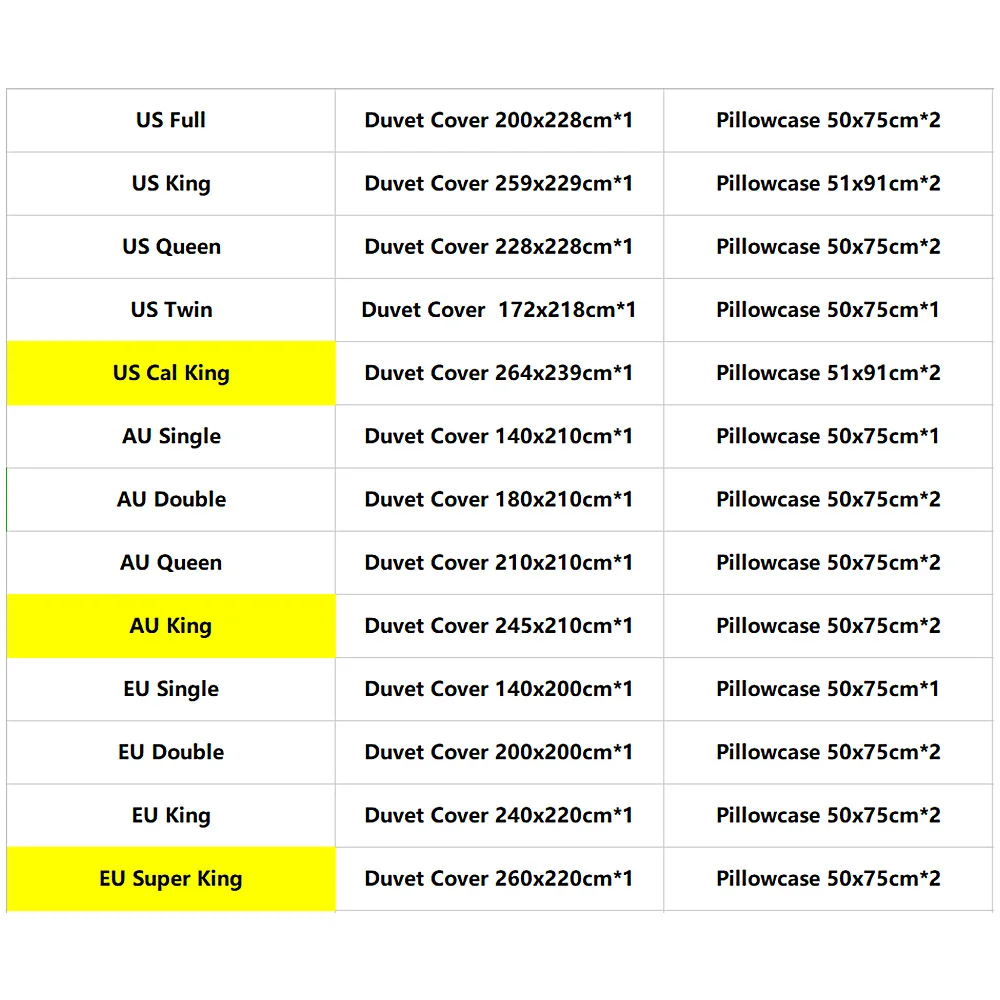
Task: Click Pillowcase cell in EU Super King row
Action: tap(828, 879)
